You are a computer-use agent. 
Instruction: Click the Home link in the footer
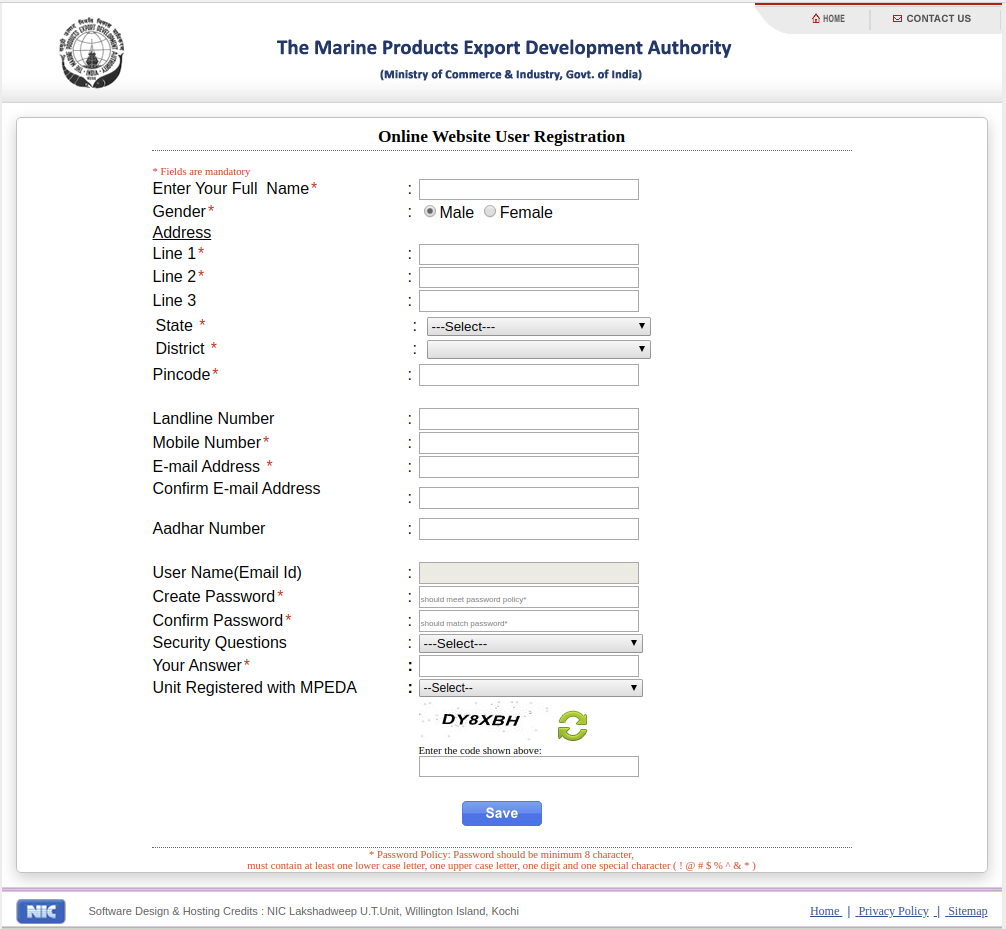click(824, 911)
